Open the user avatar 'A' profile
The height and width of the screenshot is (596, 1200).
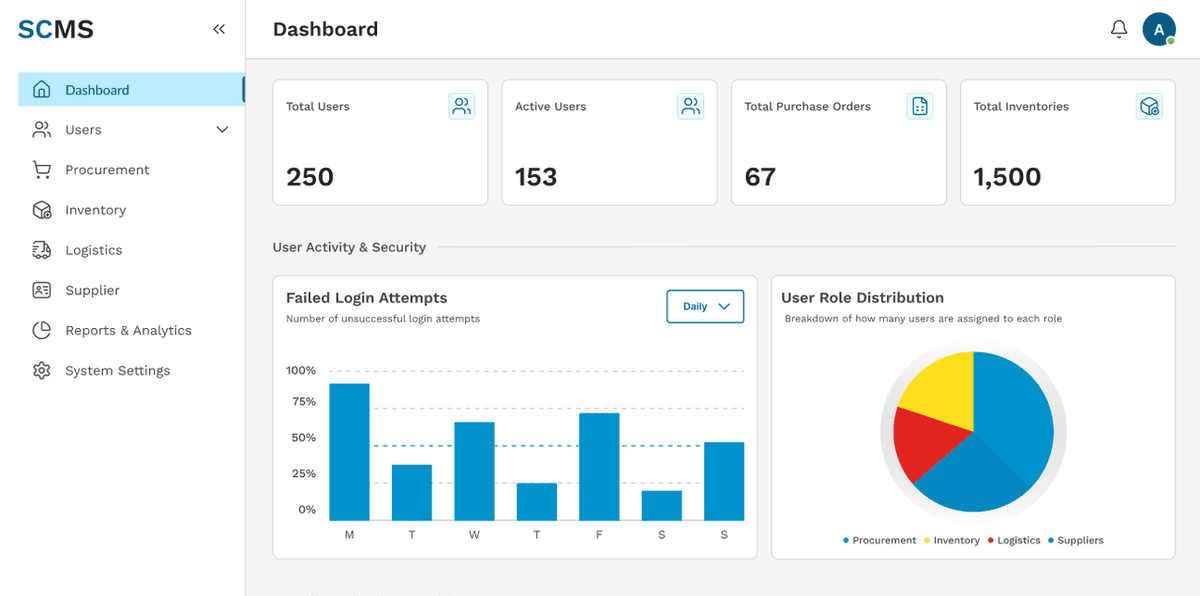click(1159, 29)
